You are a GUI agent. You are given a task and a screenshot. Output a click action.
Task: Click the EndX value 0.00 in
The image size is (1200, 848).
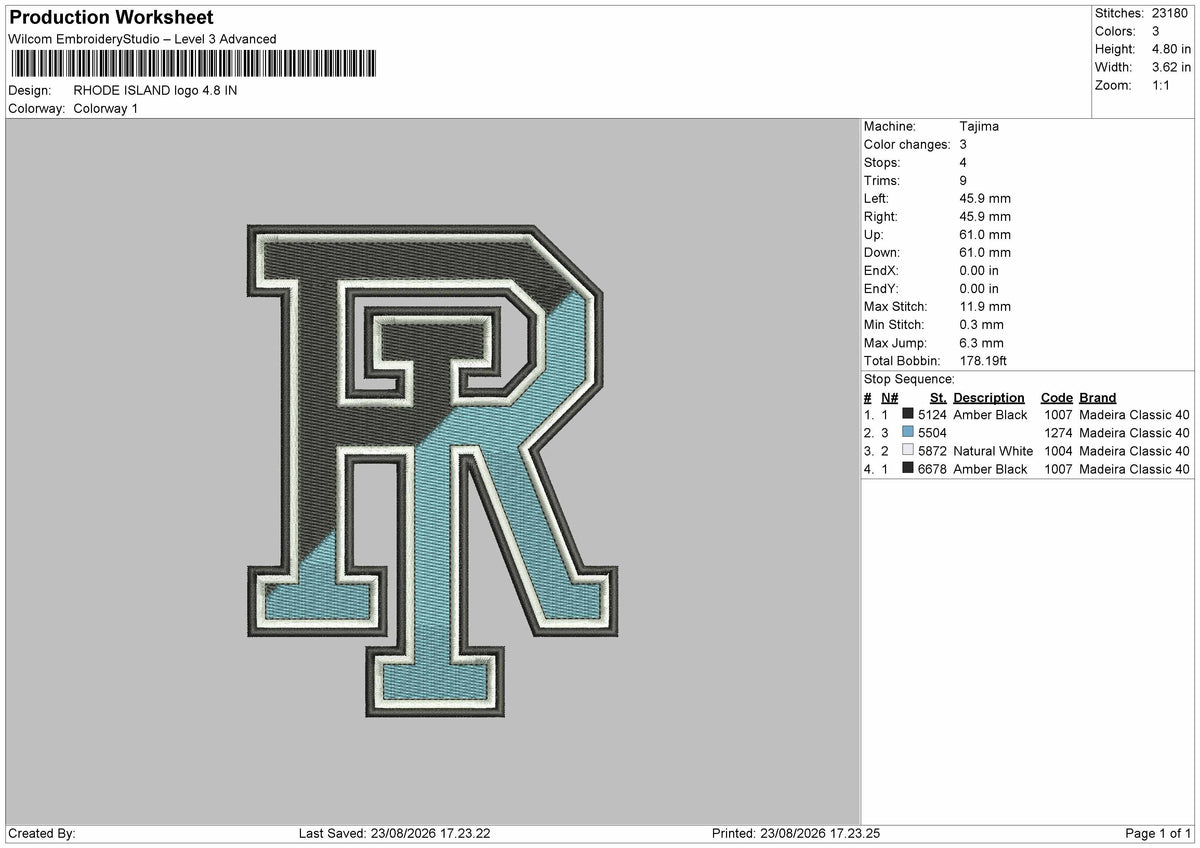pos(979,270)
